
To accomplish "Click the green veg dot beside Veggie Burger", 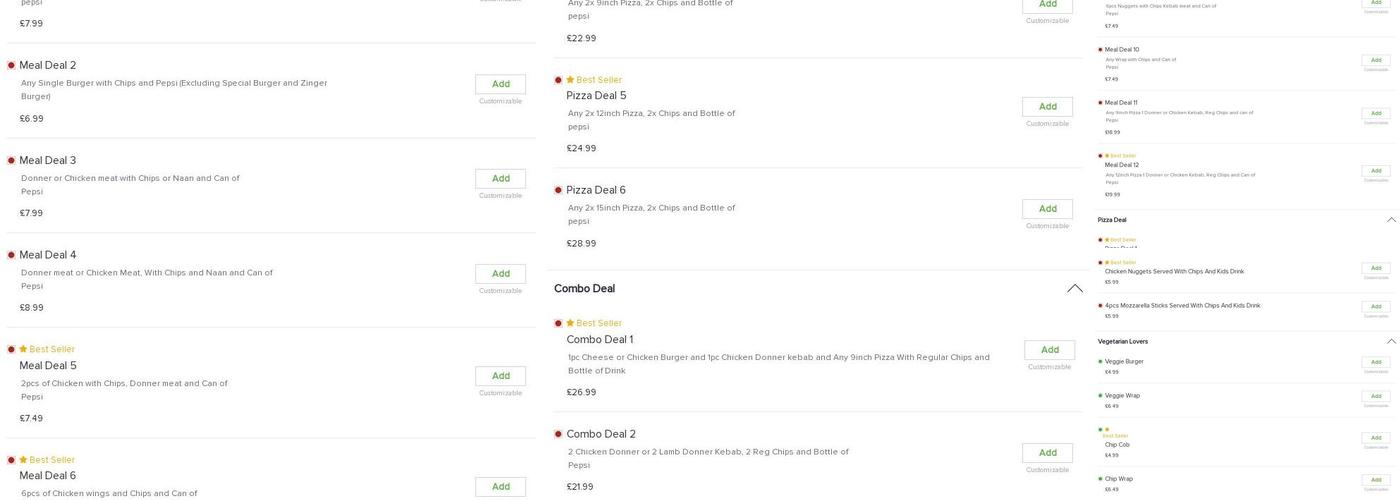I will pyautogui.click(x=1100, y=362).
